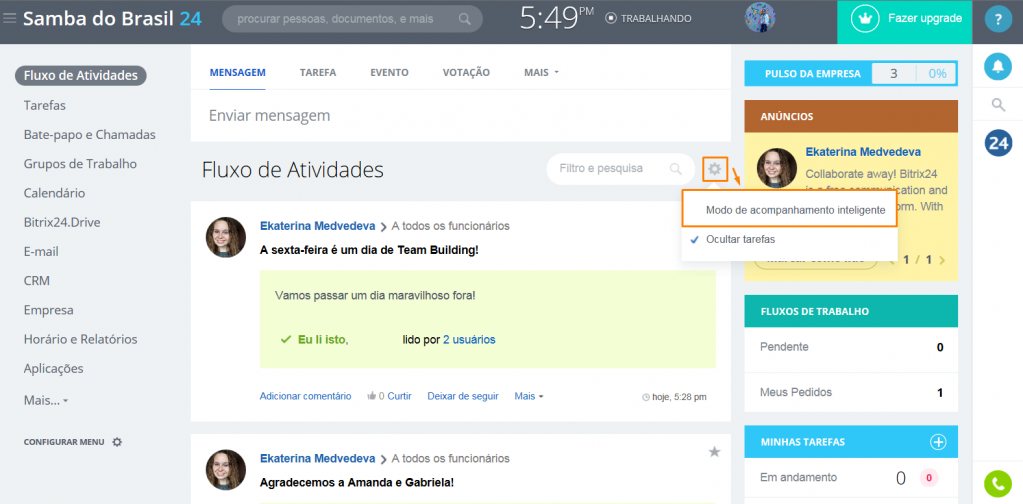Click the thumbs-up Curtir icon

[372, 396]
